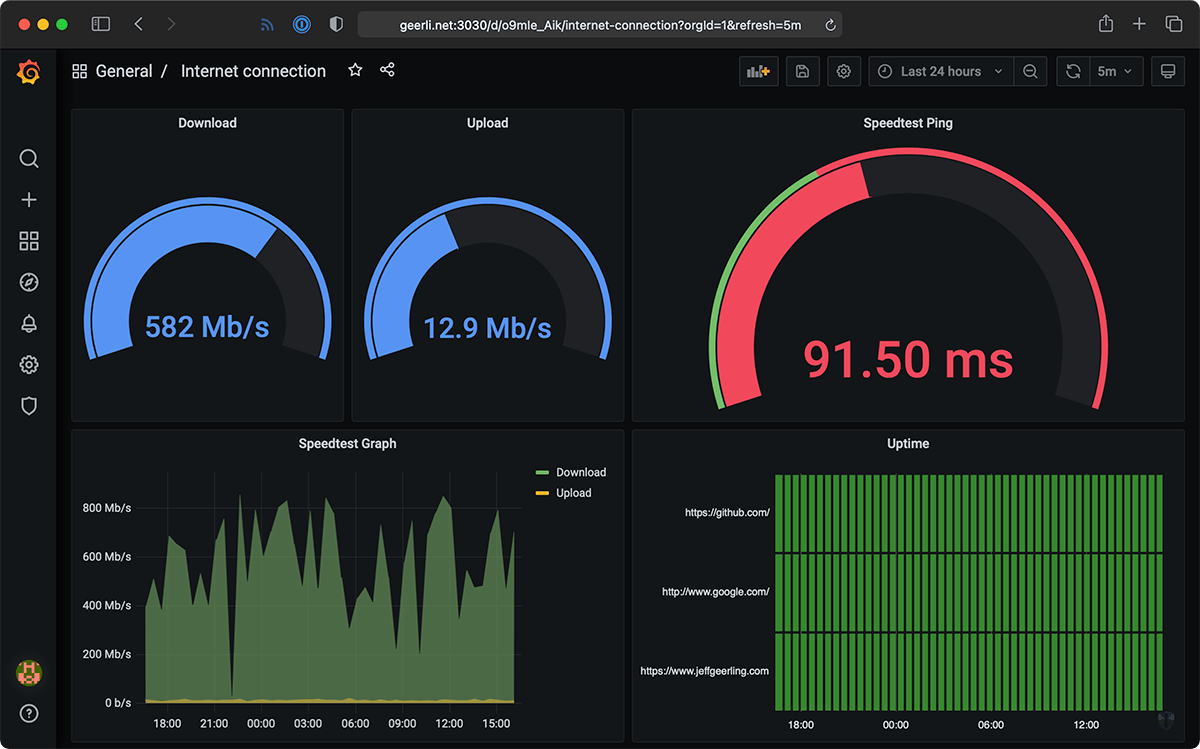Open the Last 24 hours time range picker

(x=938, y=71)
